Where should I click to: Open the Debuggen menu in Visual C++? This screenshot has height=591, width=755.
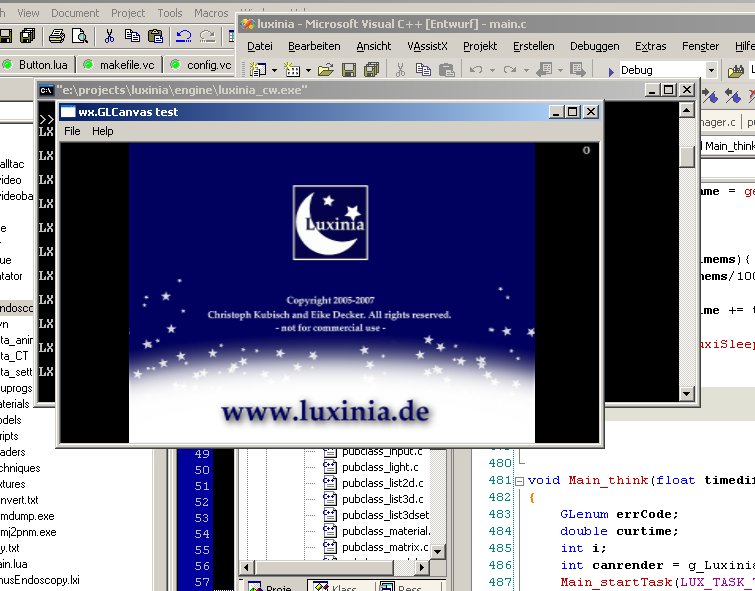594,46
